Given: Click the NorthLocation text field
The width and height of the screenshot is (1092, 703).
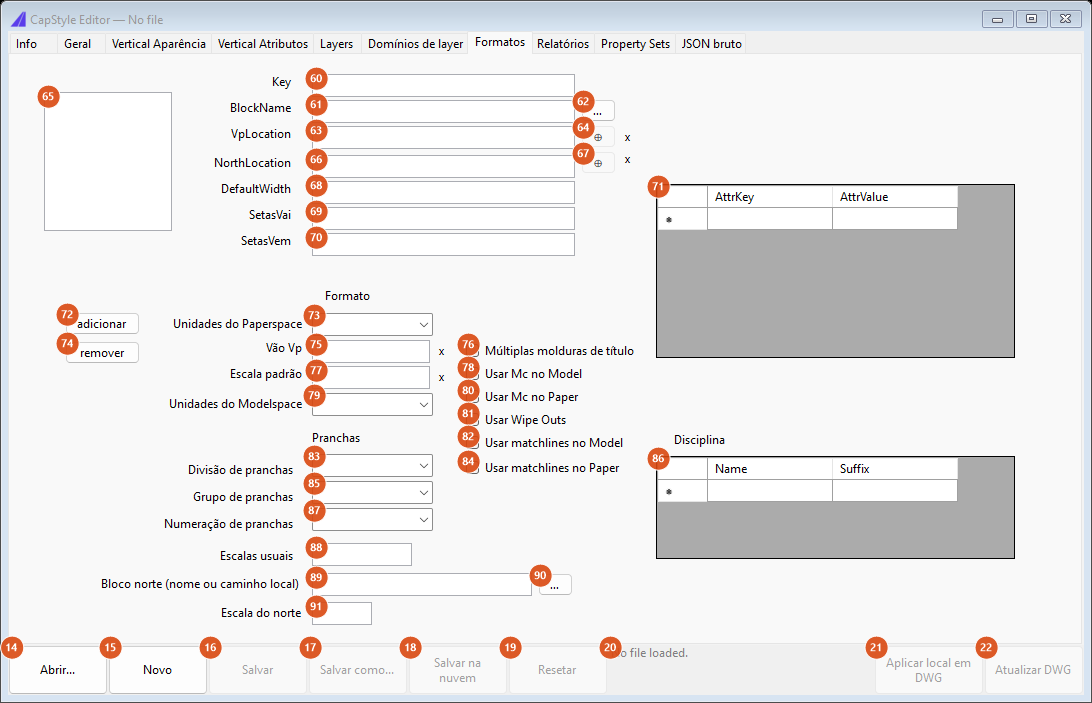Looking at the screenshot, I should [x=443, y=166].
